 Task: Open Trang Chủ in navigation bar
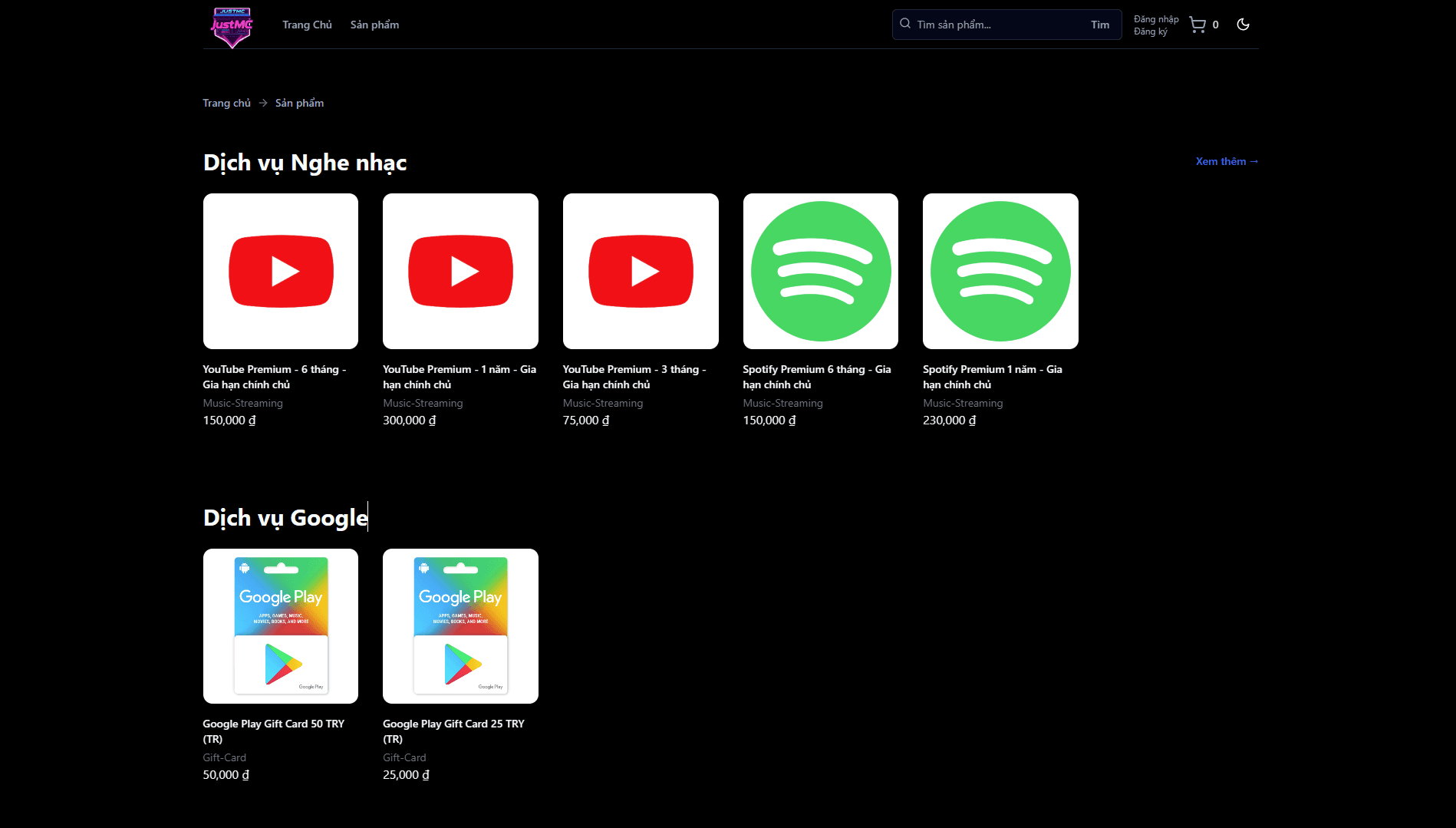307,25
